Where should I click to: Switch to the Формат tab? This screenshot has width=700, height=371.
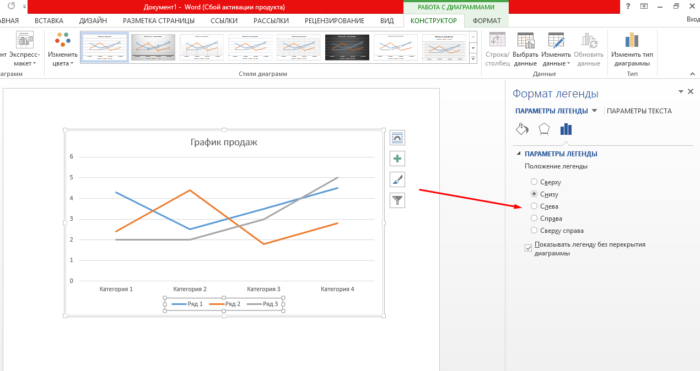point(487,21)
